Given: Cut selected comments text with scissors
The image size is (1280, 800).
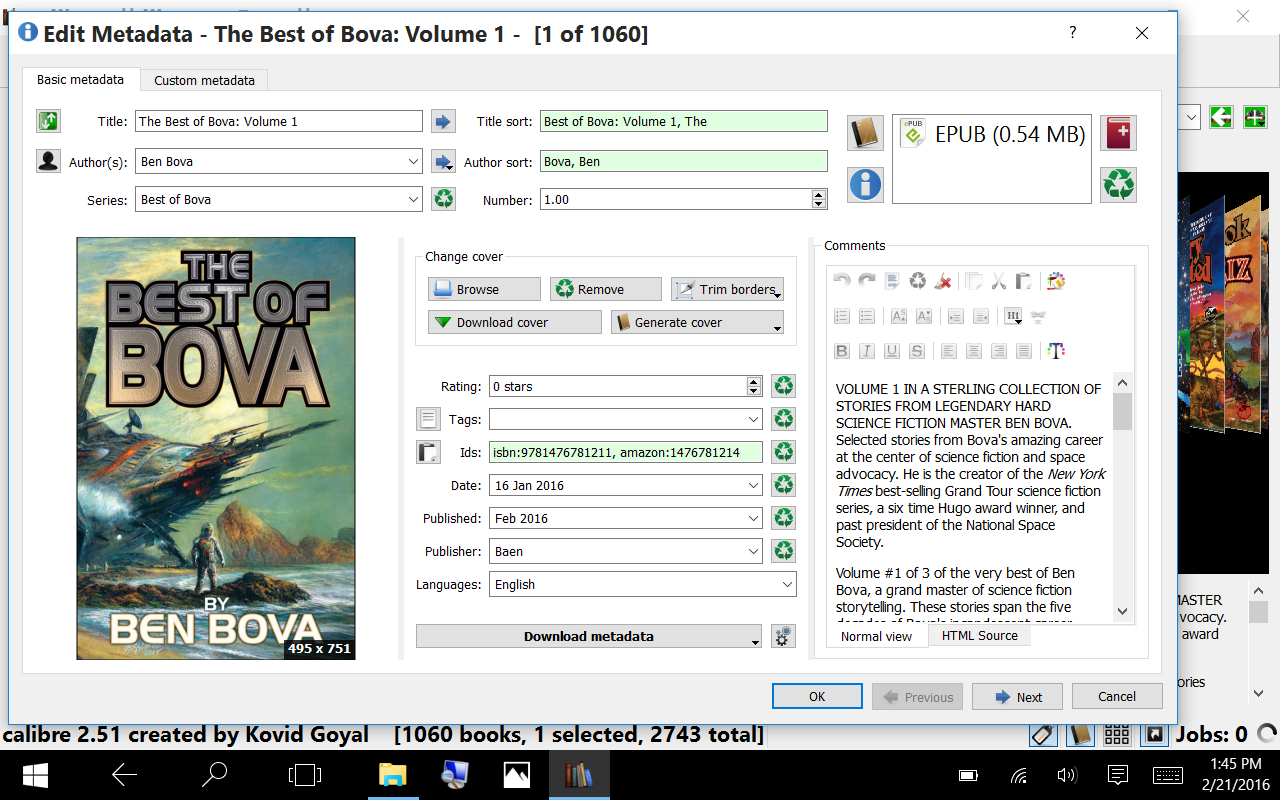Looking at the screenshot, I should (998, 282).
